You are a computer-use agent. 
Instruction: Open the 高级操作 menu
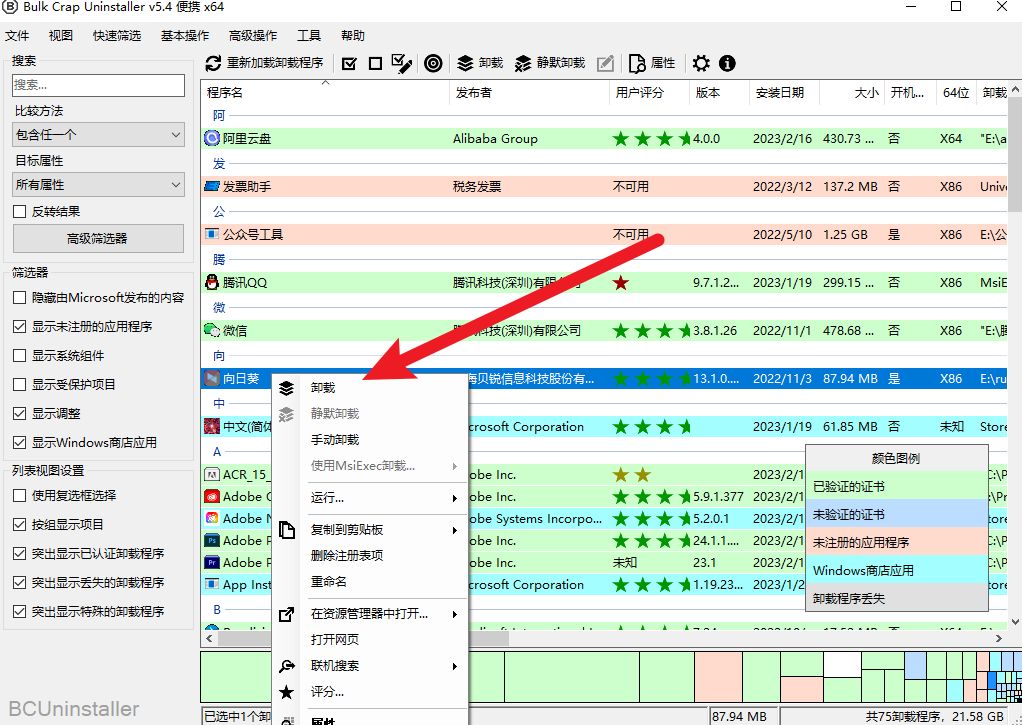point(253,36)
